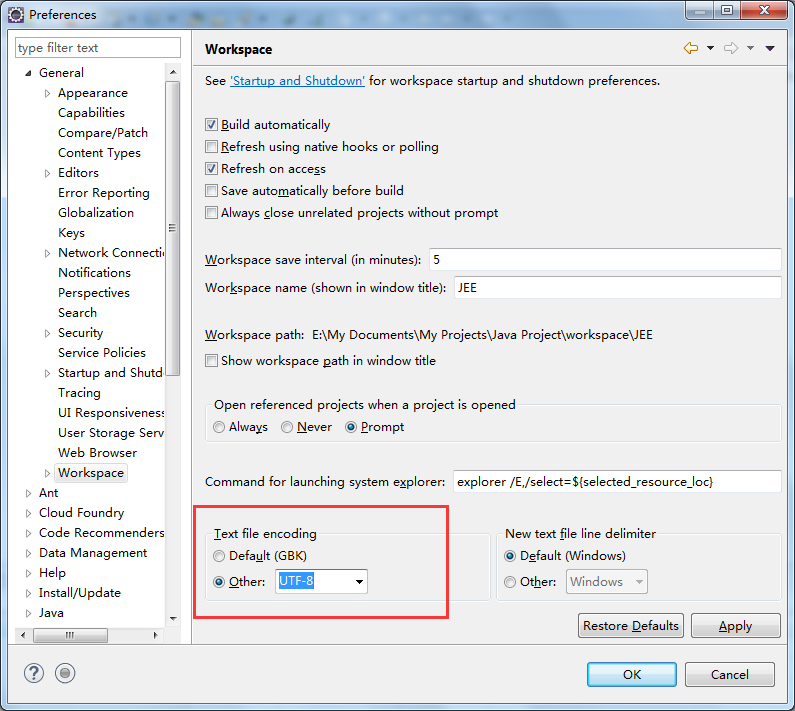Screen dimensions: 795x711
Task: Open the UTF-8 encoding dropdown
Action: (358, 582)
